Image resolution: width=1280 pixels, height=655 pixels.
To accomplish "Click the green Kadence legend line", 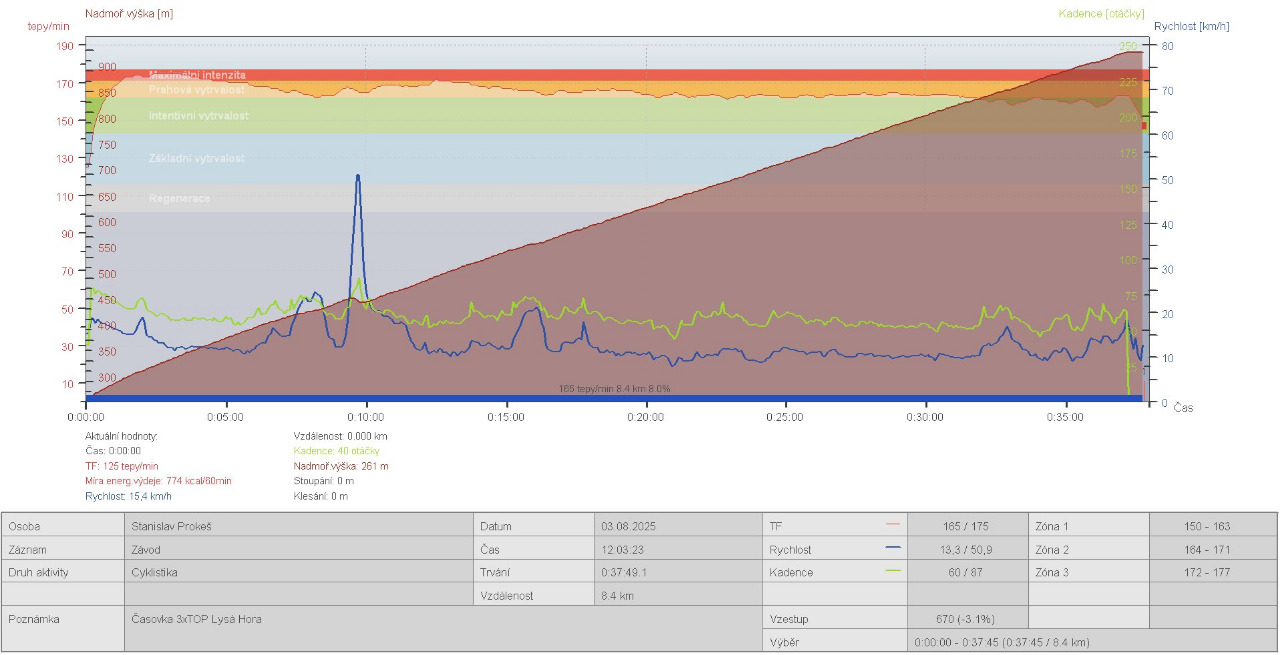I will (893, 571).
